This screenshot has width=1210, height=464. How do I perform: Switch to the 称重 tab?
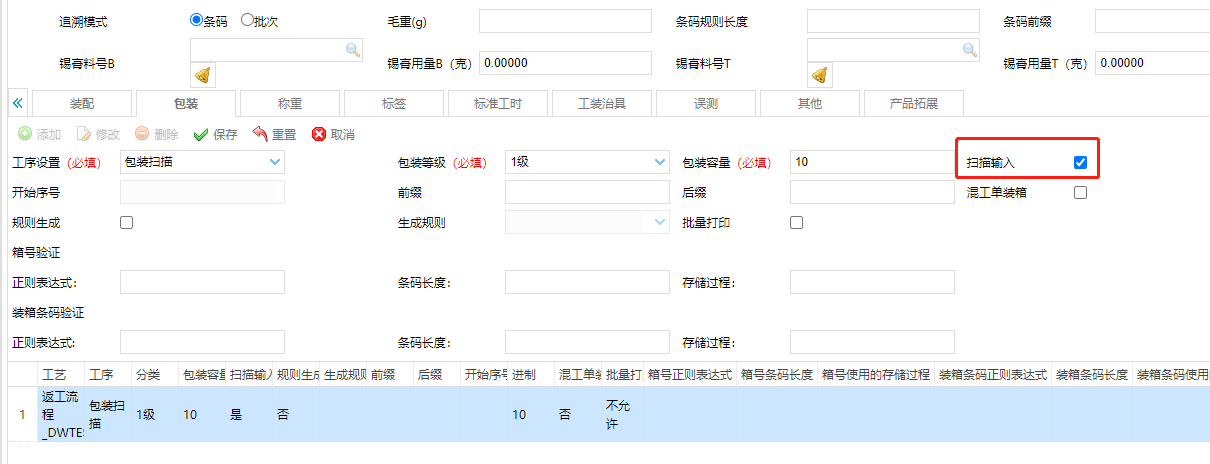tap(290, 103)
